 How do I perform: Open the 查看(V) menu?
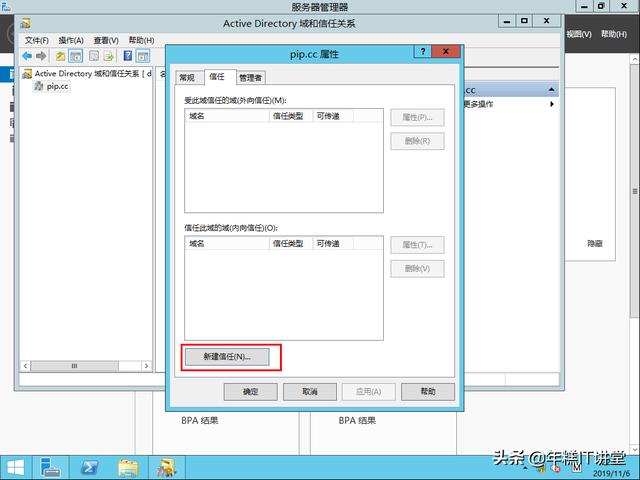[106, 40]
